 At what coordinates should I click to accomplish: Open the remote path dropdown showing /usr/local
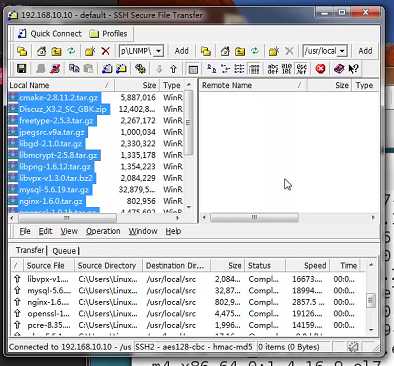pyautogui.click(x=342, y=51)
